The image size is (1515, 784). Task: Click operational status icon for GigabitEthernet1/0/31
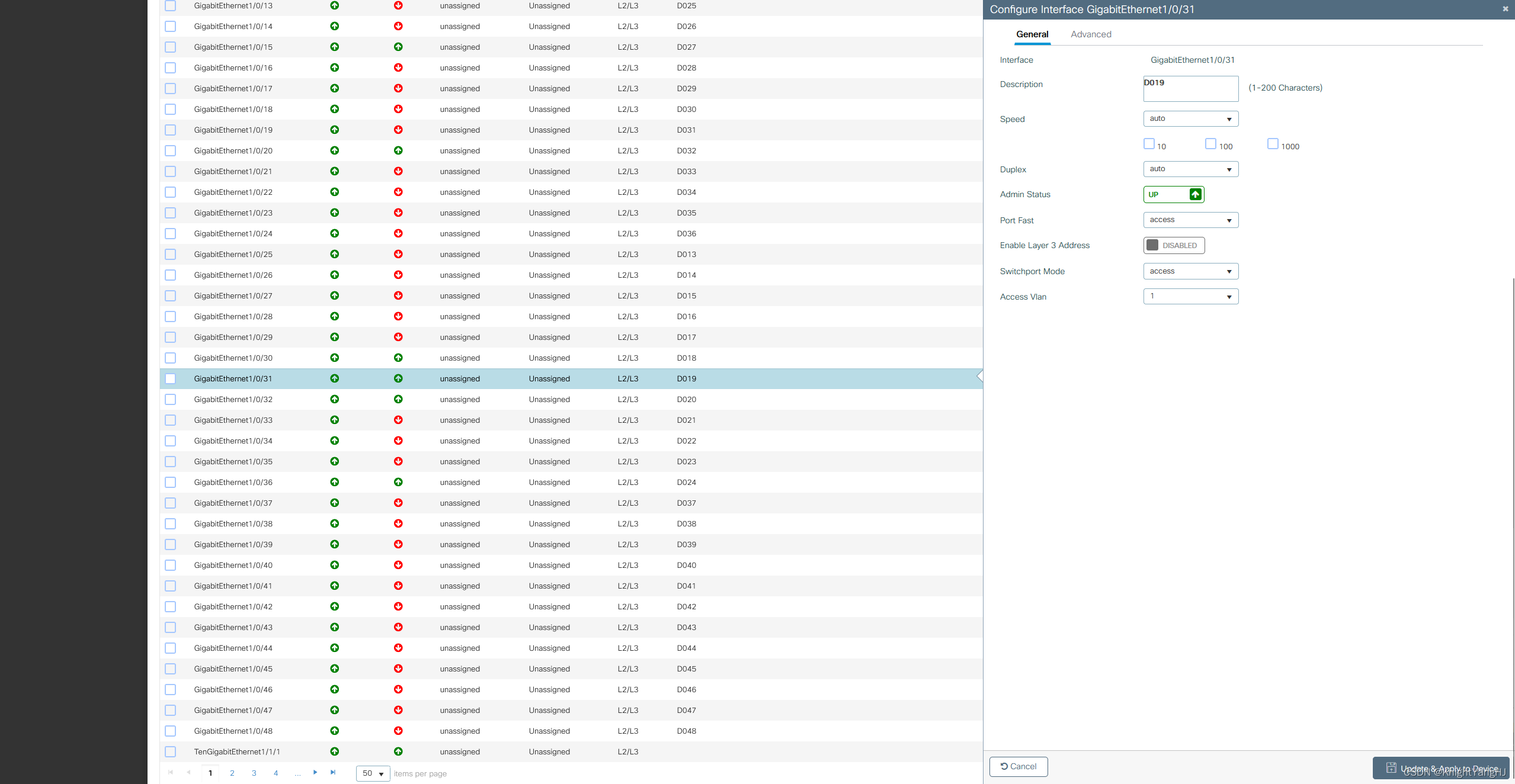[398, 378]
